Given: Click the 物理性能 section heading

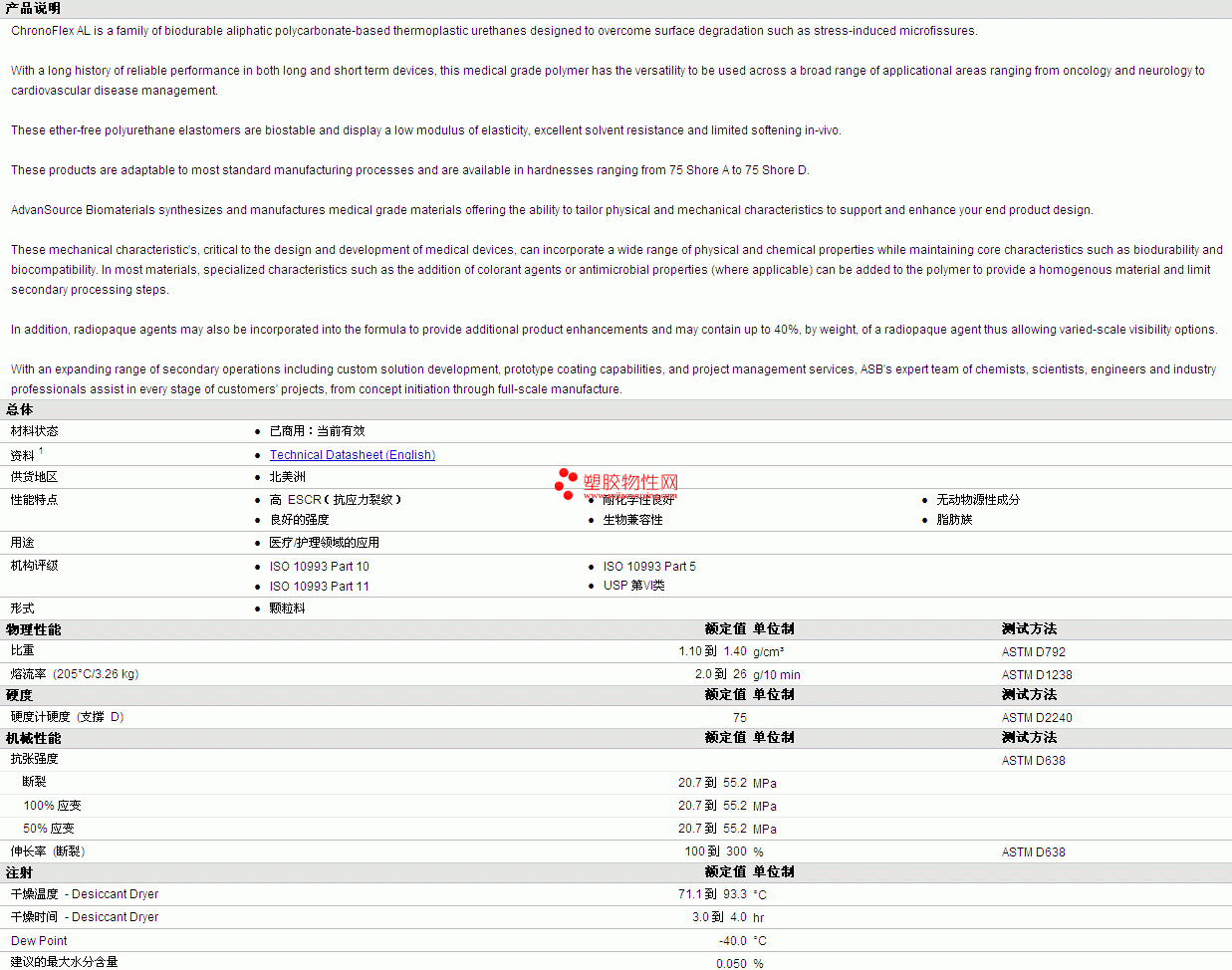Looking at the screenshot, I should (x=34, y=630).
